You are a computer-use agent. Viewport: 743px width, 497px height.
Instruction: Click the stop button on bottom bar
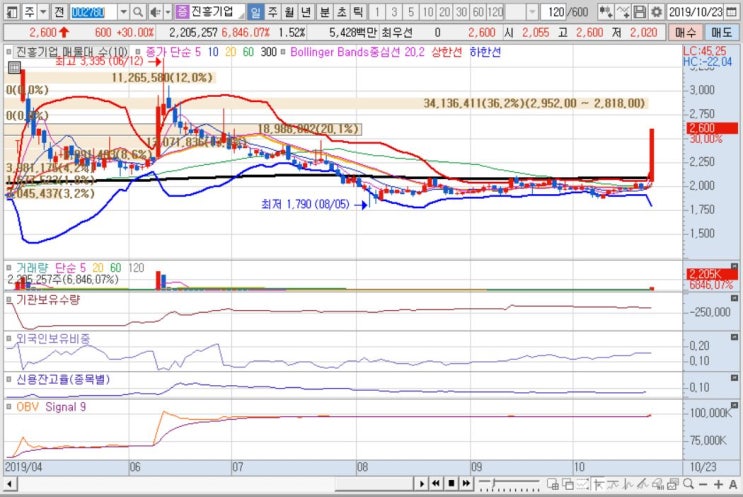[451, 484]
